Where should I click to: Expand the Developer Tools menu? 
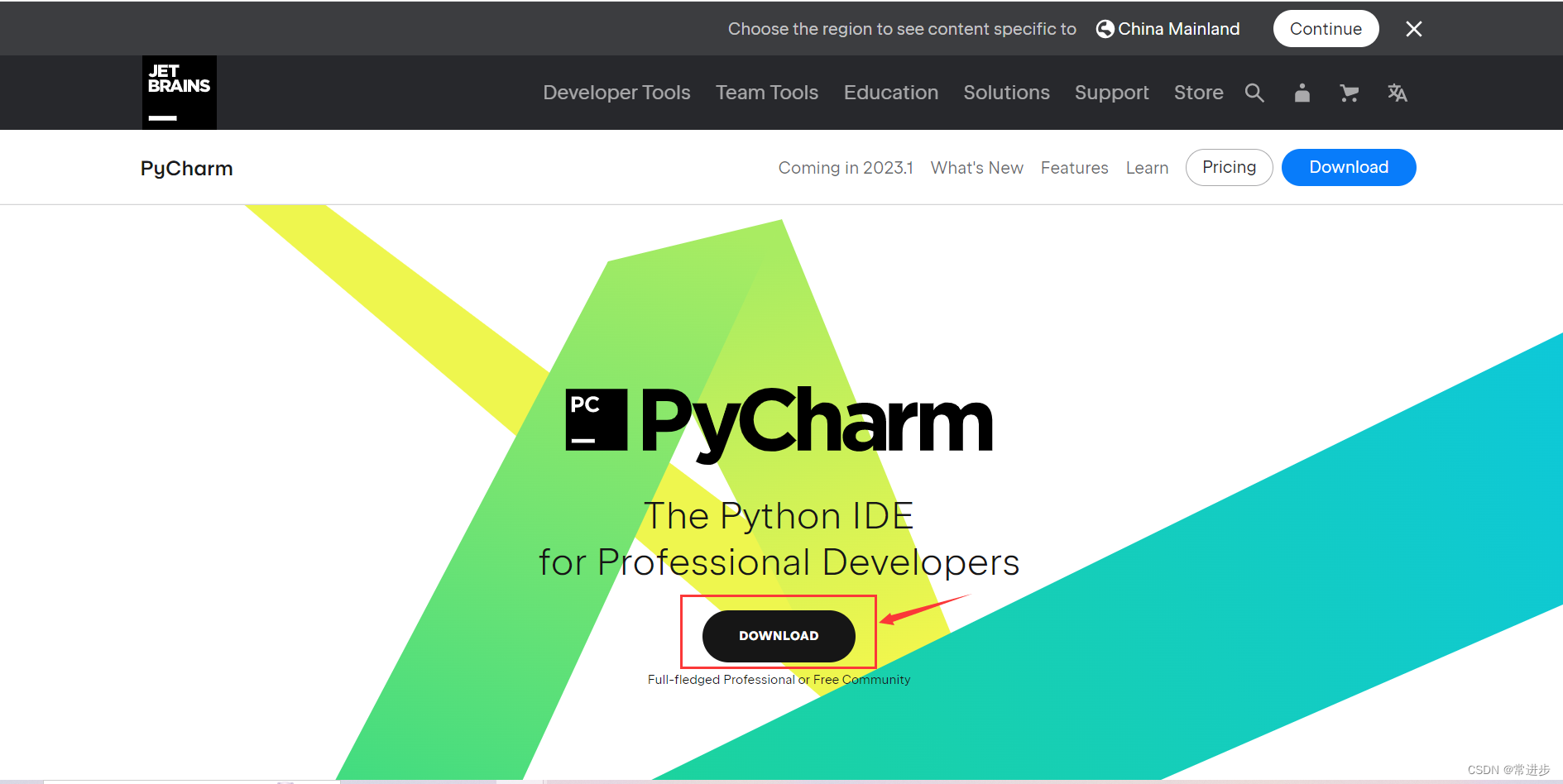point(616,93)
